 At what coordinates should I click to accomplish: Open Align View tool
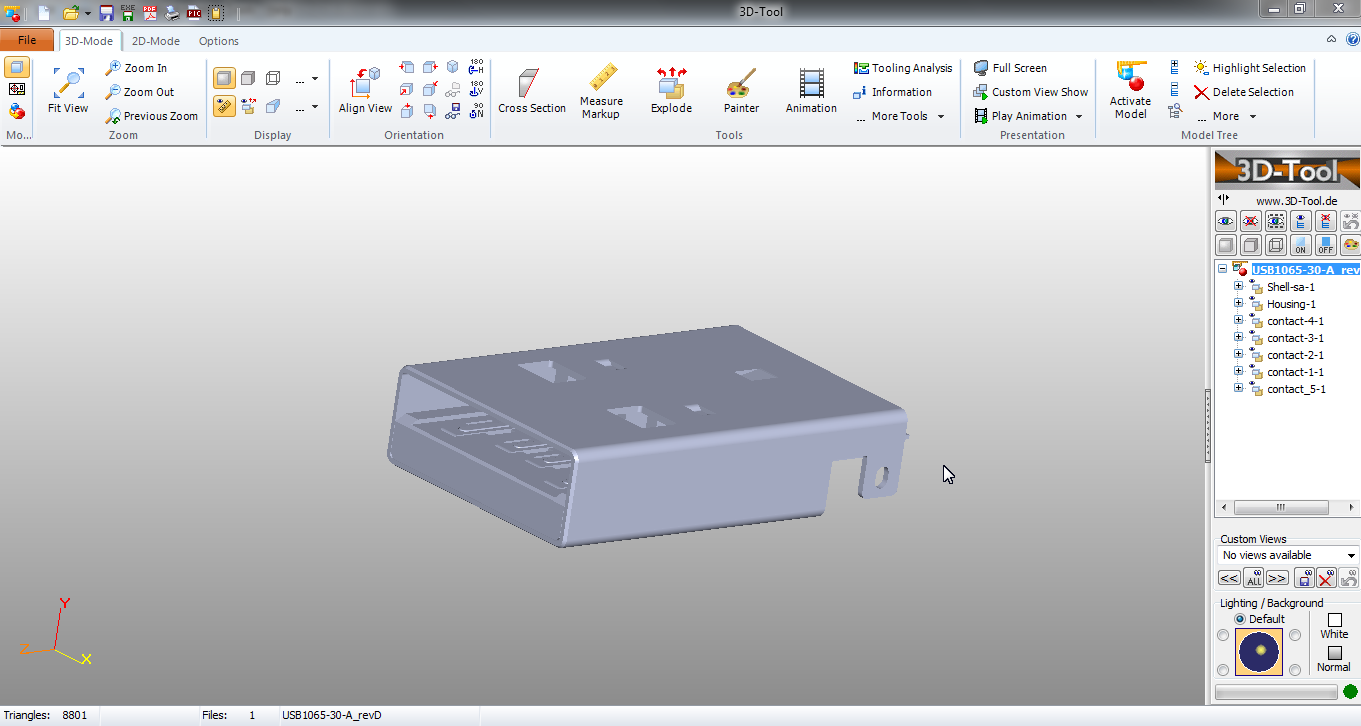coord(365,92)
